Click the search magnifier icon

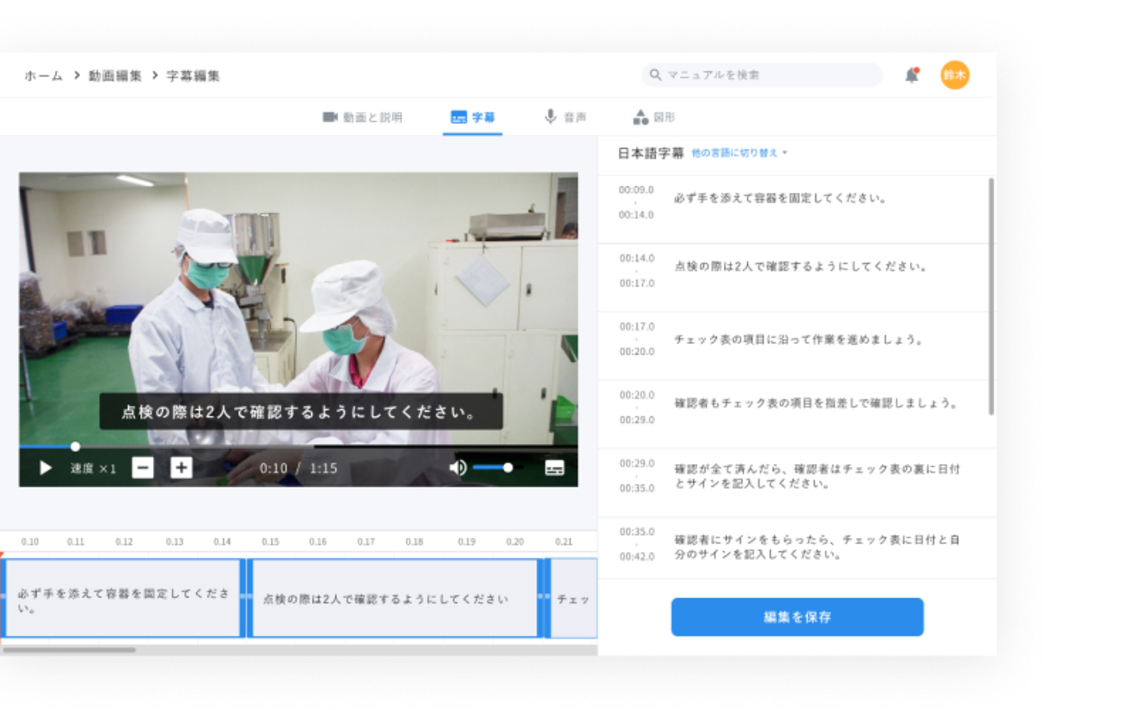tap(655, 74)
